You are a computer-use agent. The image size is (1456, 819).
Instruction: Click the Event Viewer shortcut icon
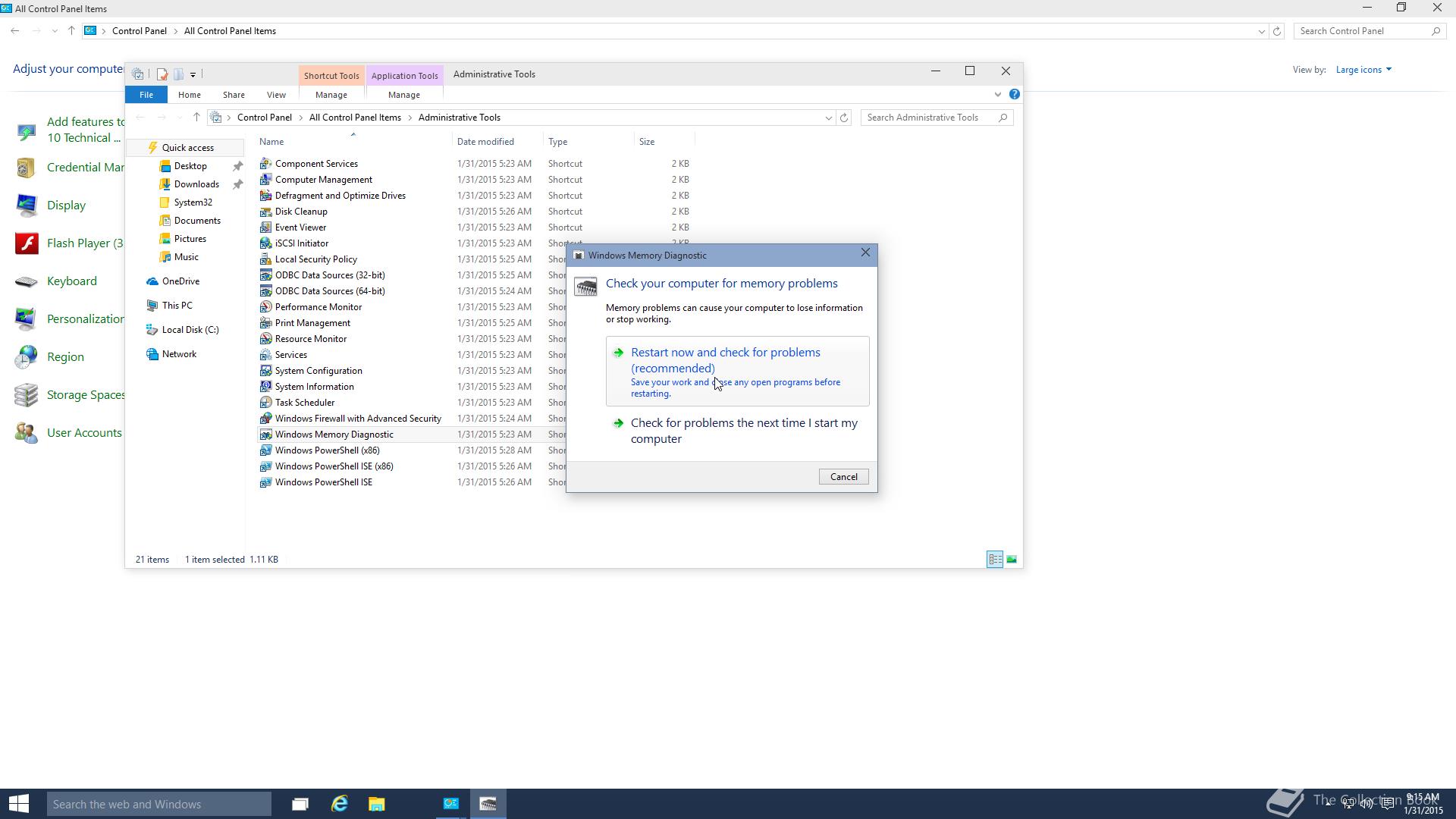pos(265,227)
